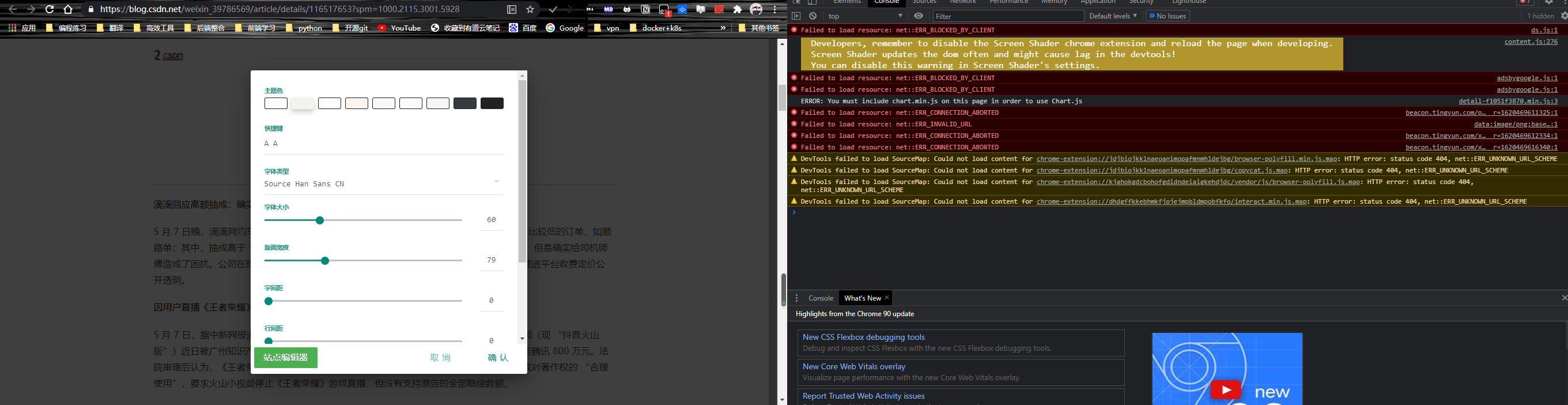The height and width of the screenshot is (405, 1568).
Task: Open the Extensions puzzle-piece menu
Action: pyautogui.click(x=738, y=10)
